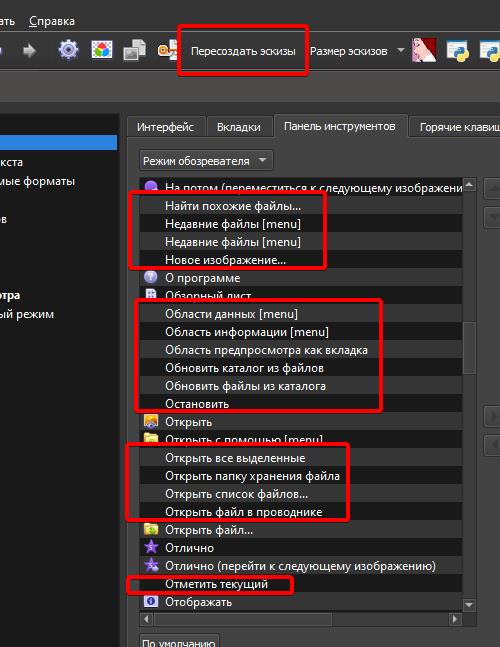The image size is (500, 647).
Task: Click question mark icon for О программе
Action: click(151, 277)
